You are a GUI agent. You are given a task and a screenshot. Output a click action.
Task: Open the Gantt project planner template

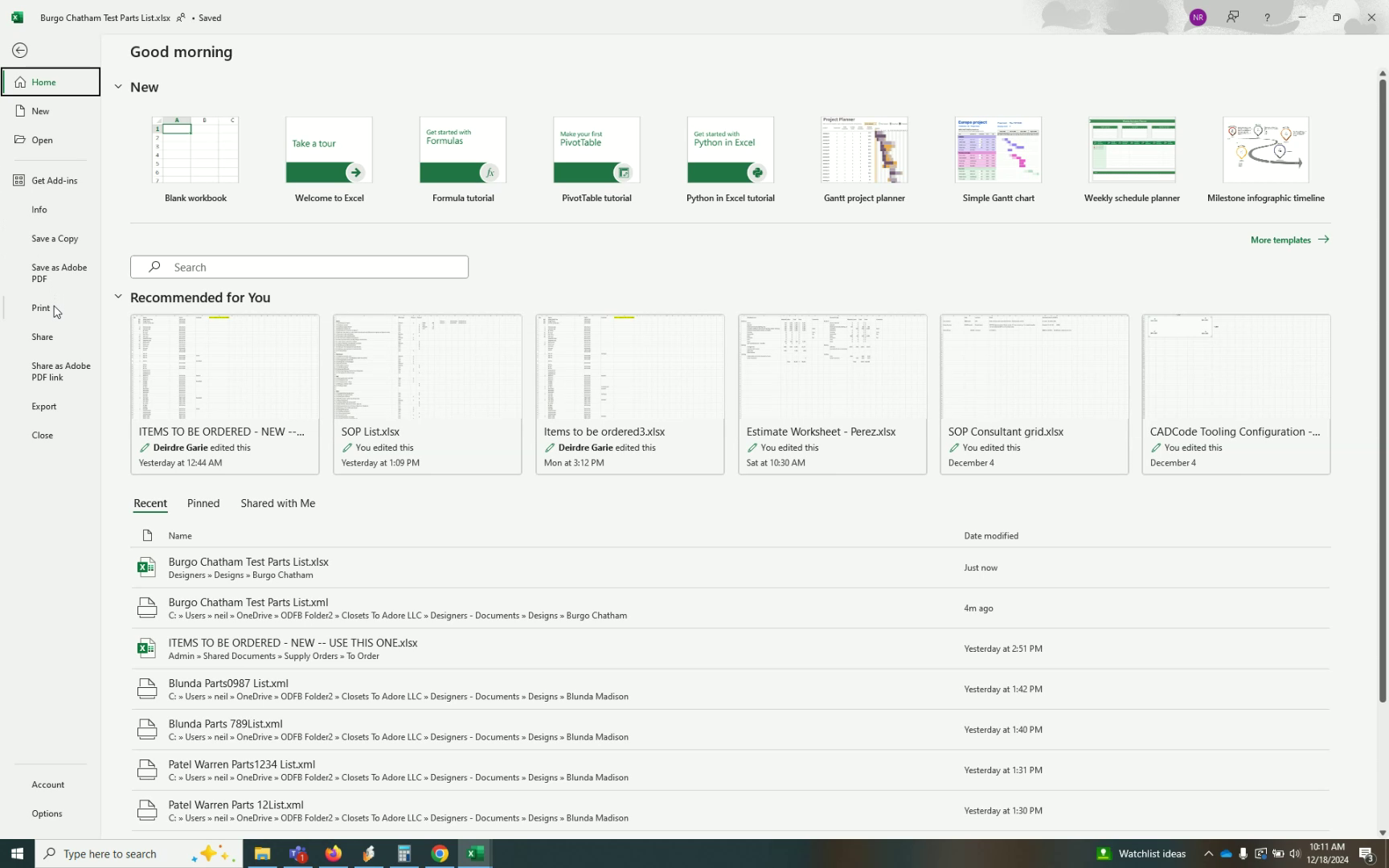click(x=864, y=160)
